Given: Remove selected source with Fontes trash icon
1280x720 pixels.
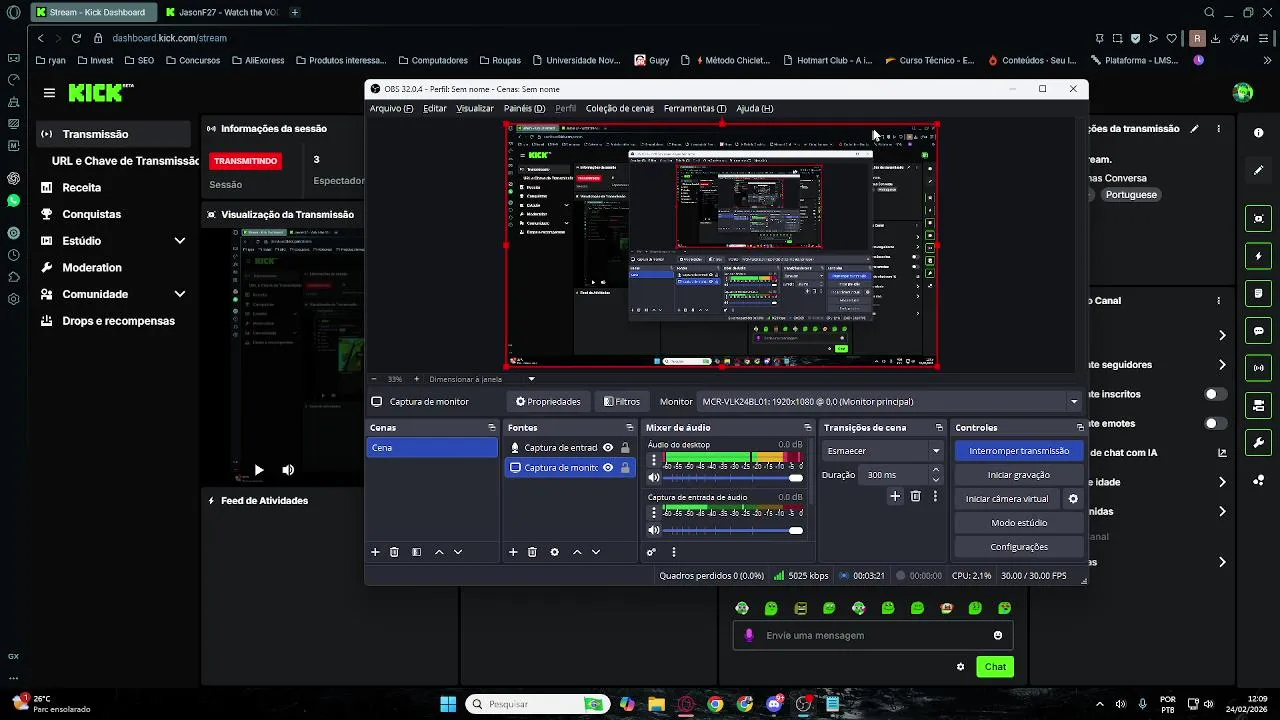Looking at the screenshot, I should [532, 552].
